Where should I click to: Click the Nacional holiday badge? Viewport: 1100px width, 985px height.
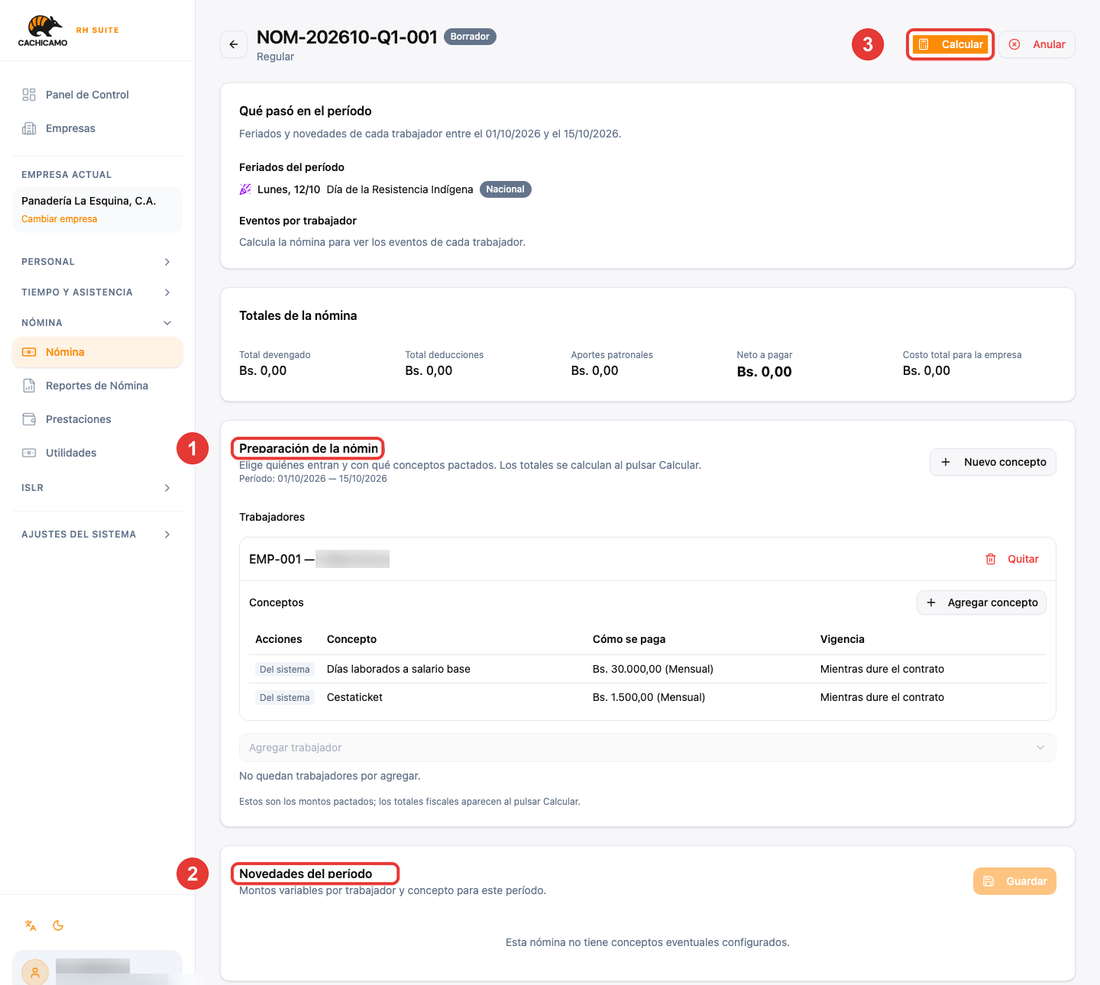pyautogui.click(x=505, y=189)
